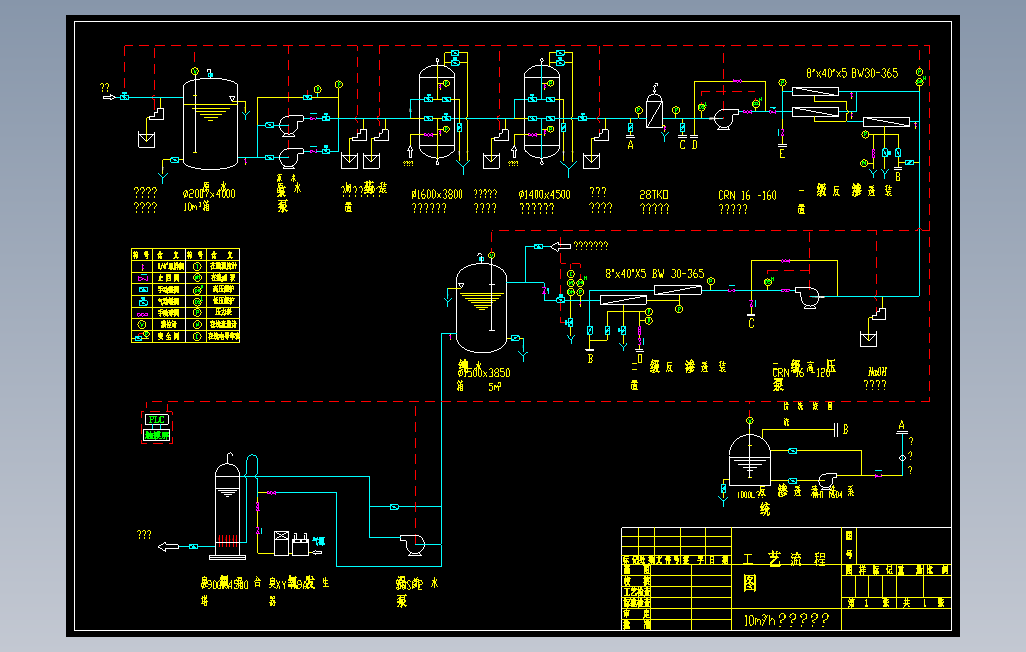
Task: Select the 'CRN 16 -160' pump label
Action: (x=747, y=195)
